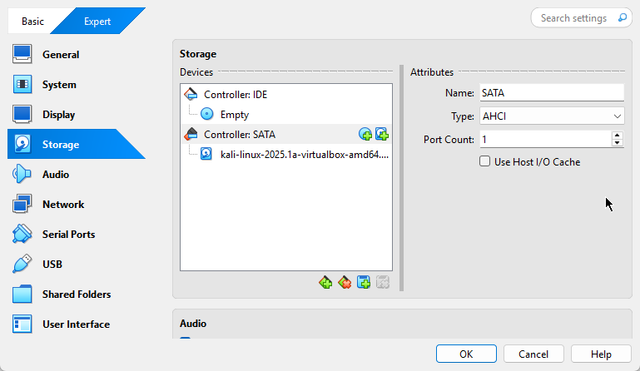Click the empty optical disc icon
This screenshot has width=640, height=371.
pos(207,114)
